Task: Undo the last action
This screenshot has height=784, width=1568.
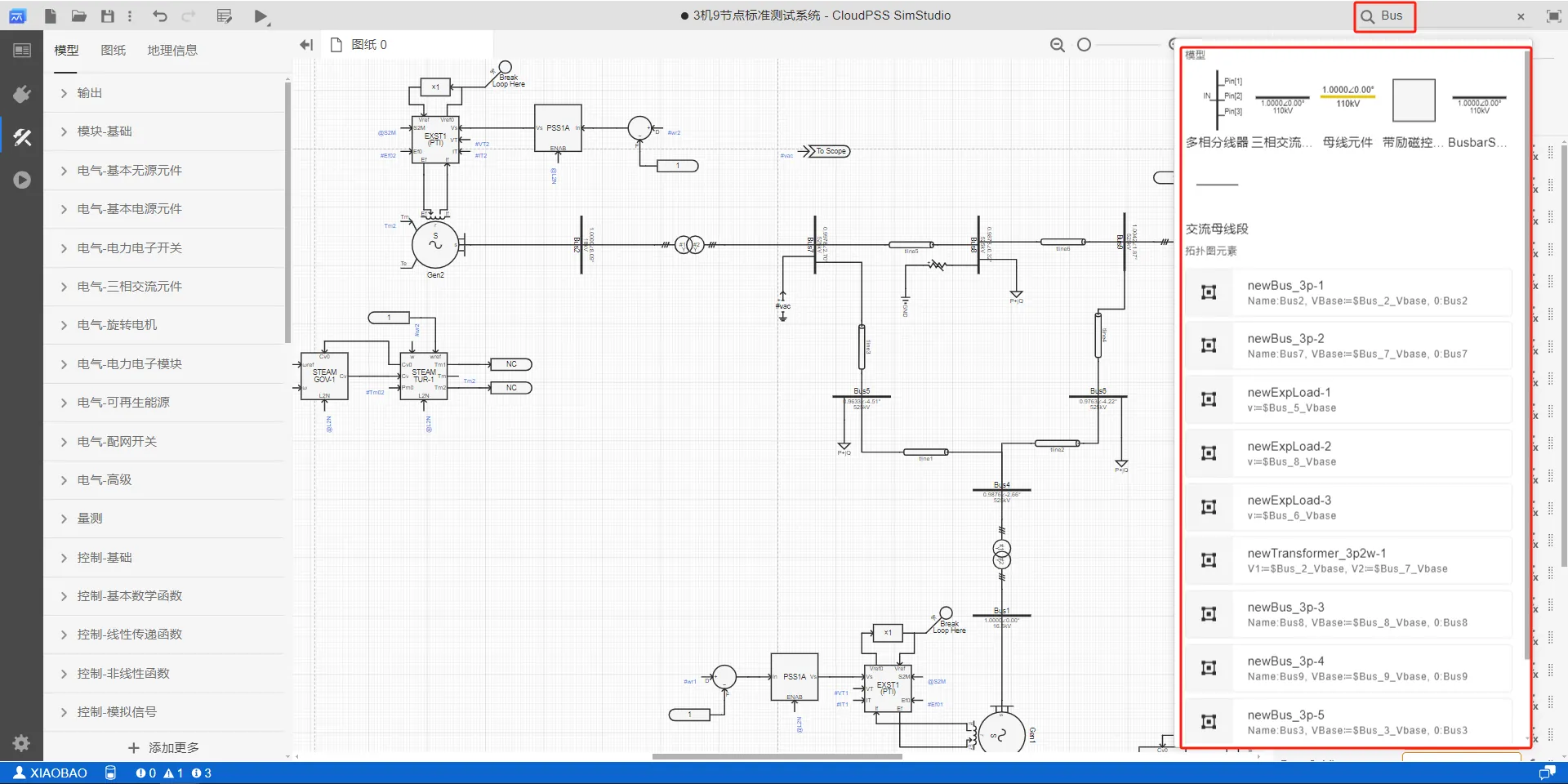Action: [x=160, y=16]
